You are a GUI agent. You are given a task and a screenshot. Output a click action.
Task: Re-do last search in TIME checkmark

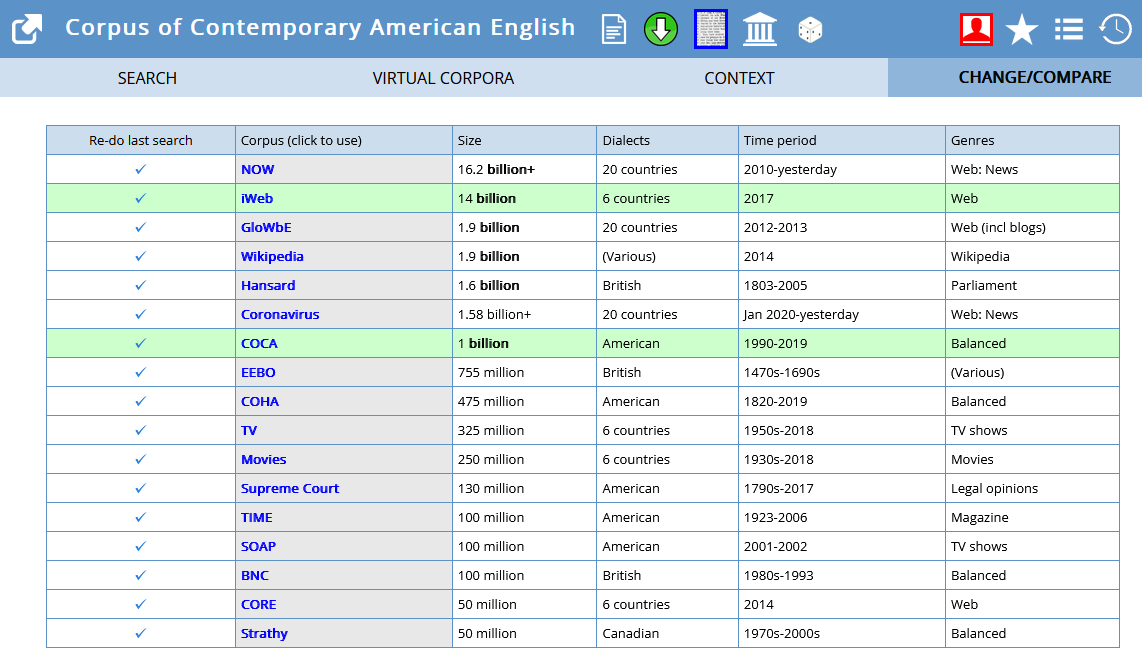coord(141,517)
